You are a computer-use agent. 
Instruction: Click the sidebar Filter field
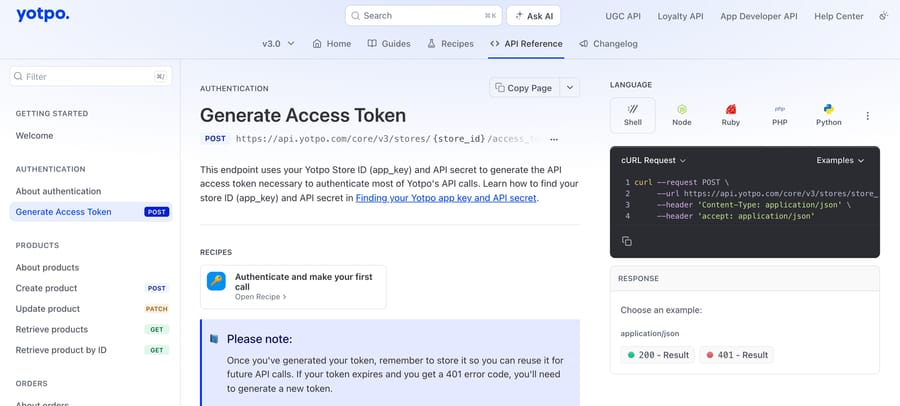coord(91,76)
